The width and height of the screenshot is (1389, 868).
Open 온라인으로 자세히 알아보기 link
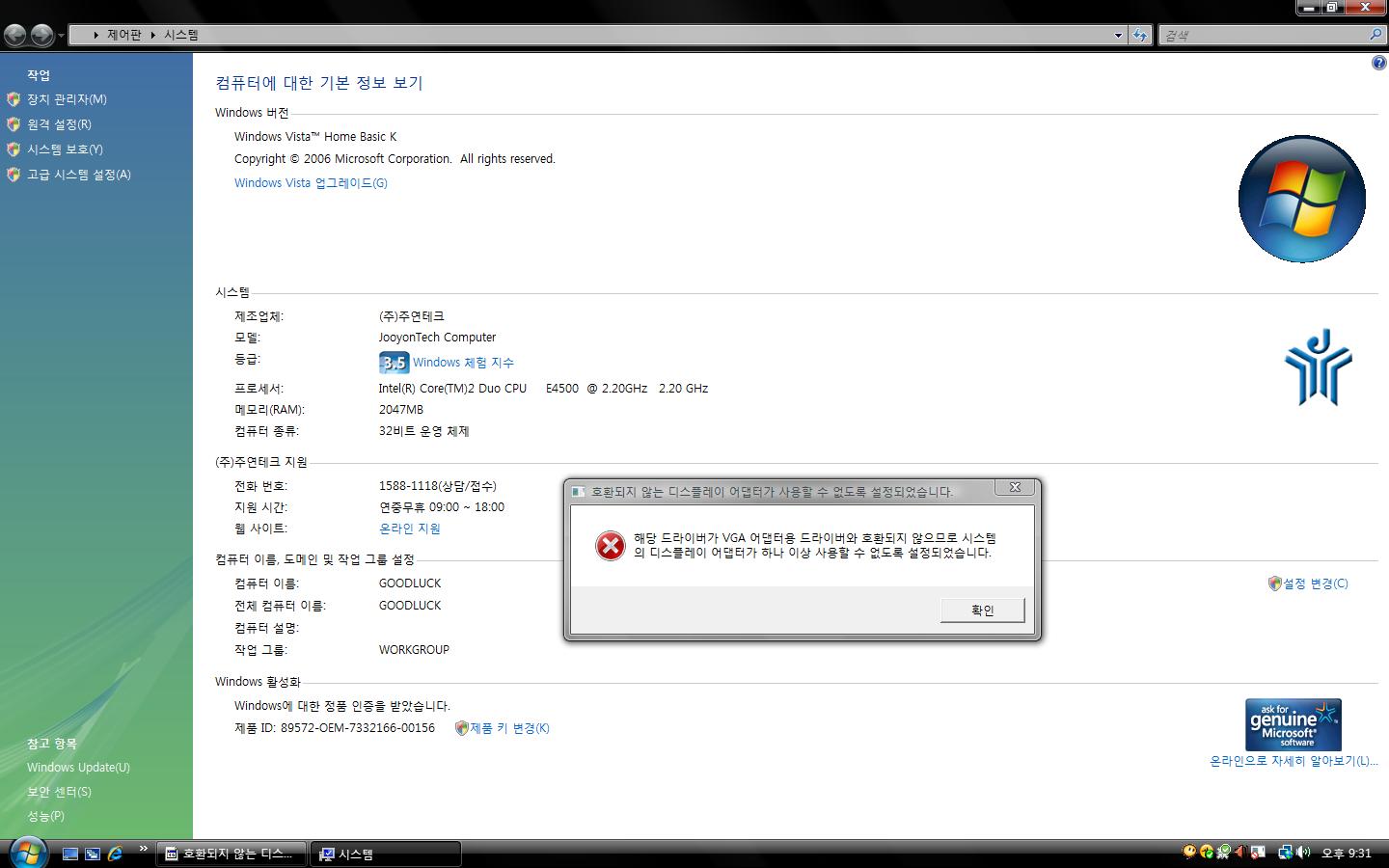(1294, 761)
